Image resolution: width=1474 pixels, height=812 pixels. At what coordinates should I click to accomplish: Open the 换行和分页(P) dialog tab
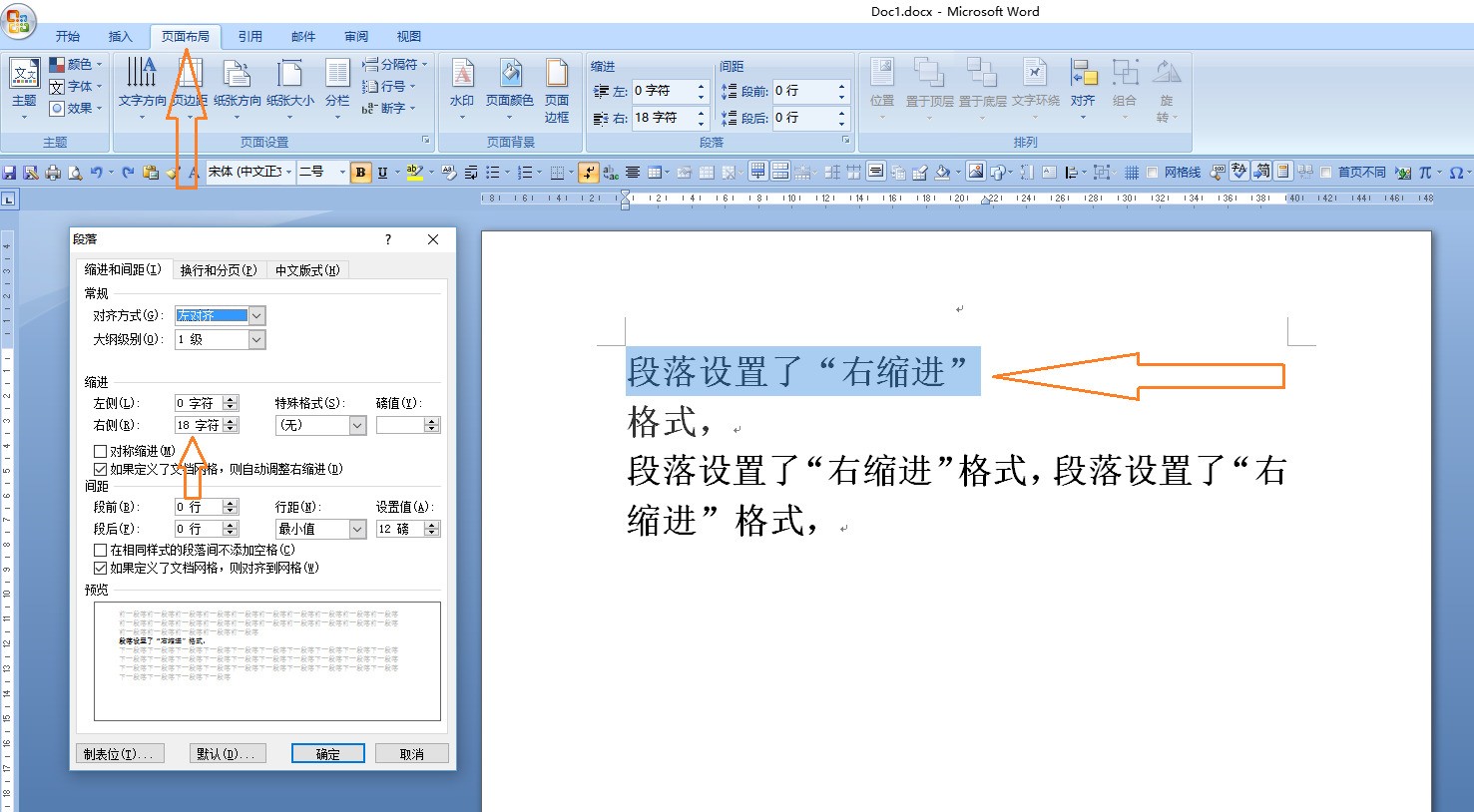pyautogui.click(x=219, y=270)
